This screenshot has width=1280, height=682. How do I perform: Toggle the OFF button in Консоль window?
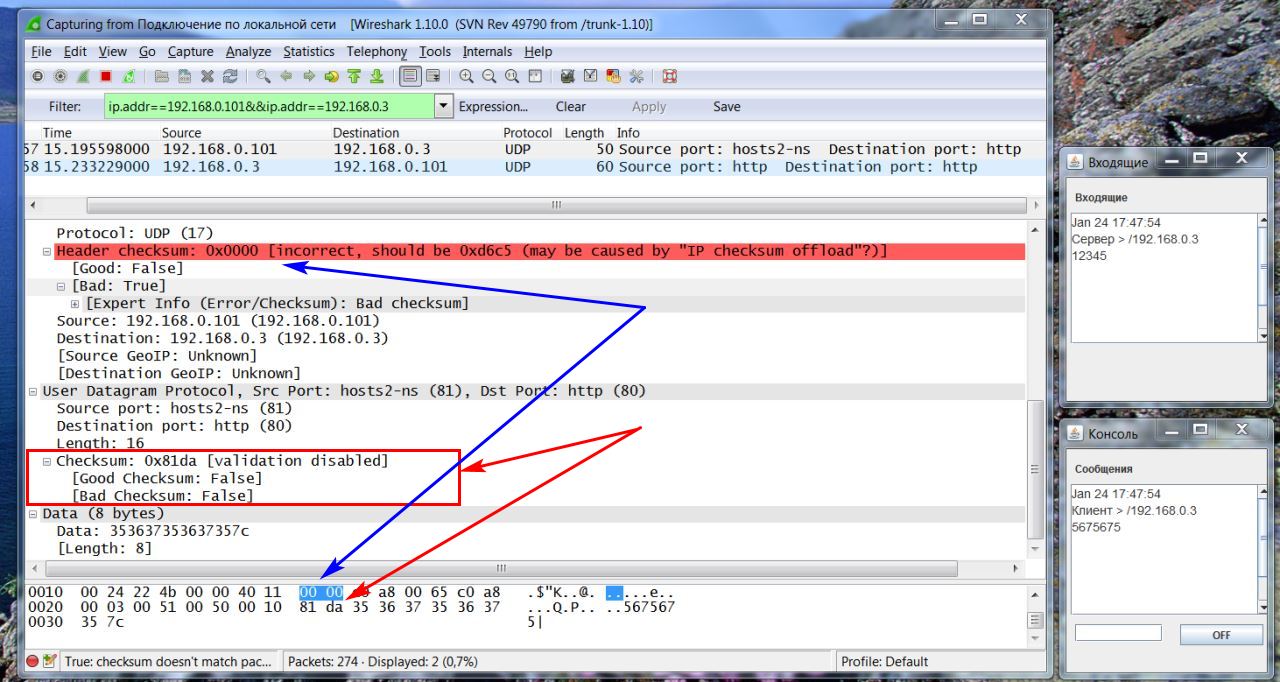[x=1221, y=635]
